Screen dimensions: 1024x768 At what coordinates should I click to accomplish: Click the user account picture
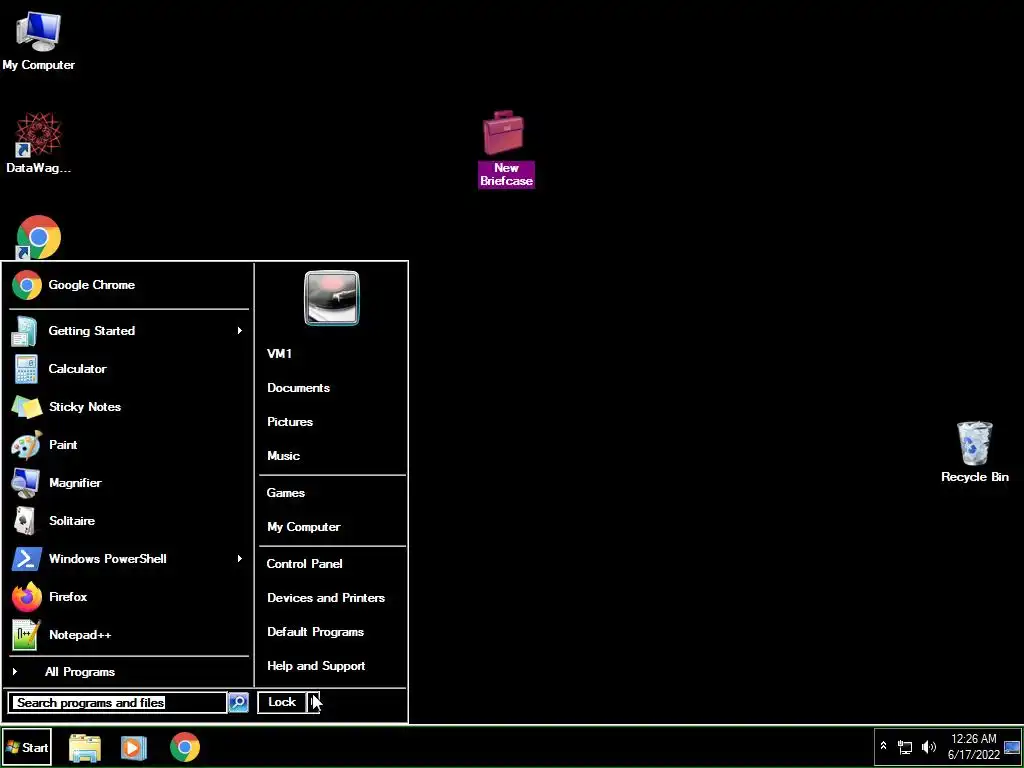332,298
